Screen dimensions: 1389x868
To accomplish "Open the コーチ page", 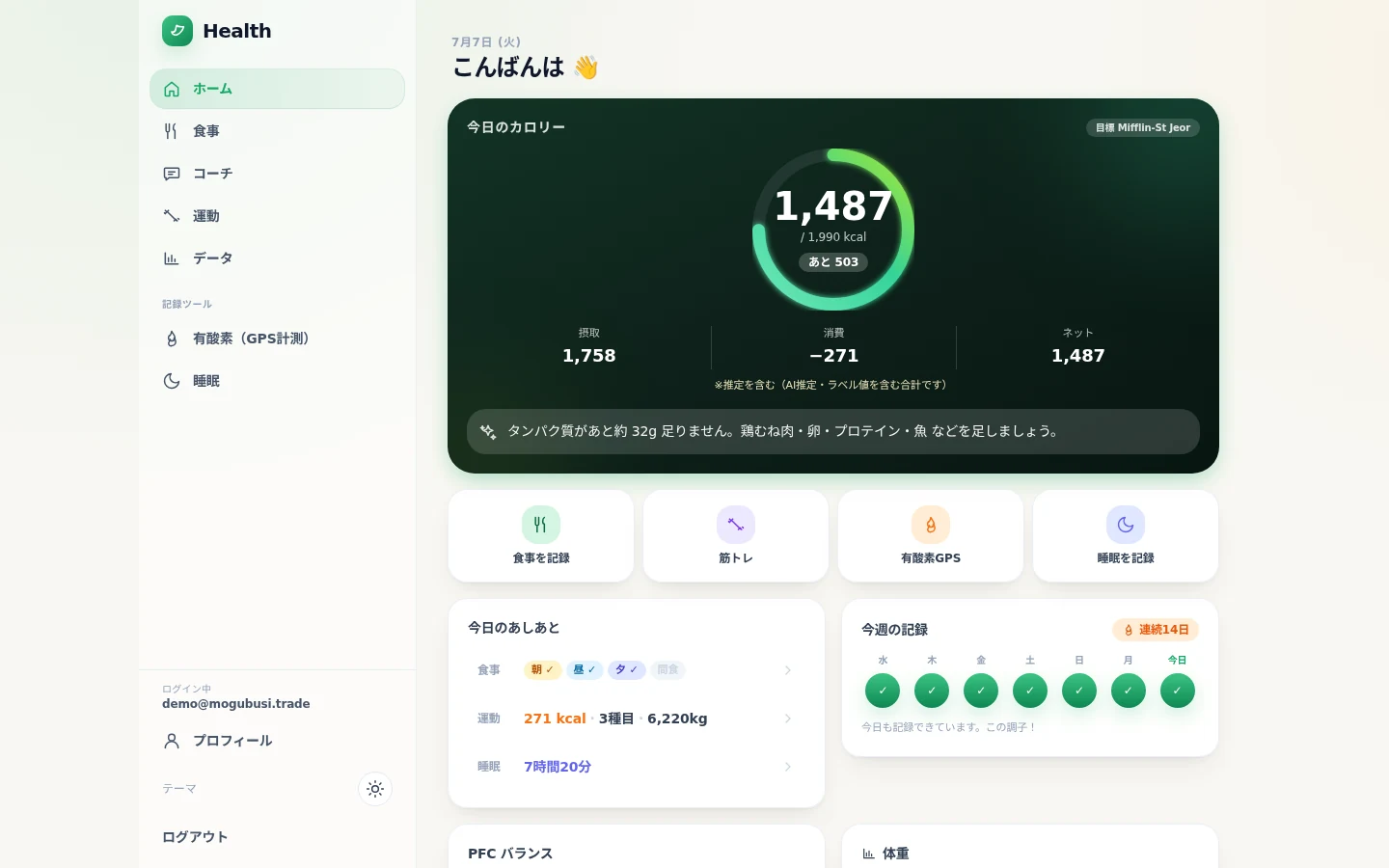I will click(277, 174).
